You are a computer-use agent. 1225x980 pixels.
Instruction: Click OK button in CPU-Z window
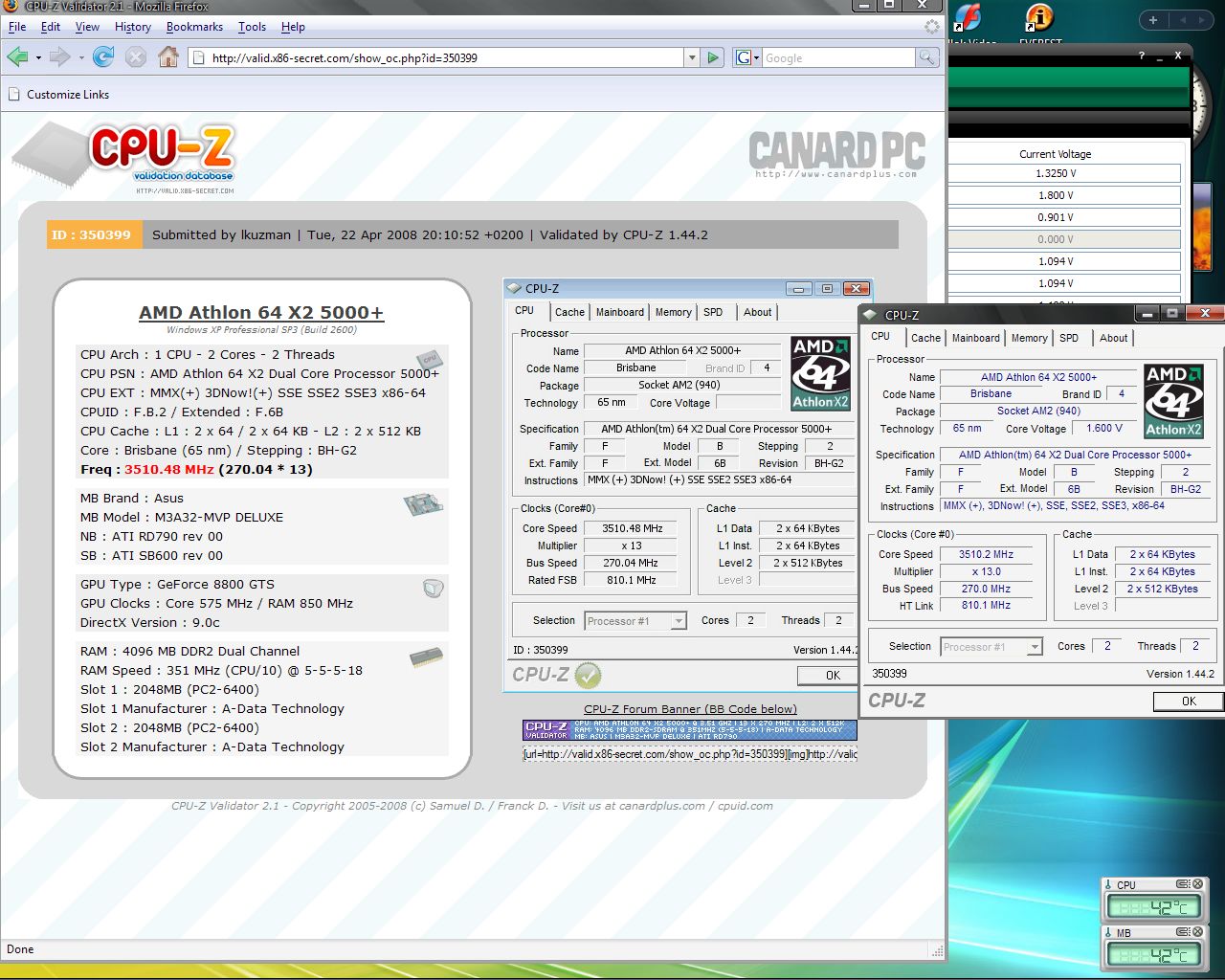(1189, 702)
